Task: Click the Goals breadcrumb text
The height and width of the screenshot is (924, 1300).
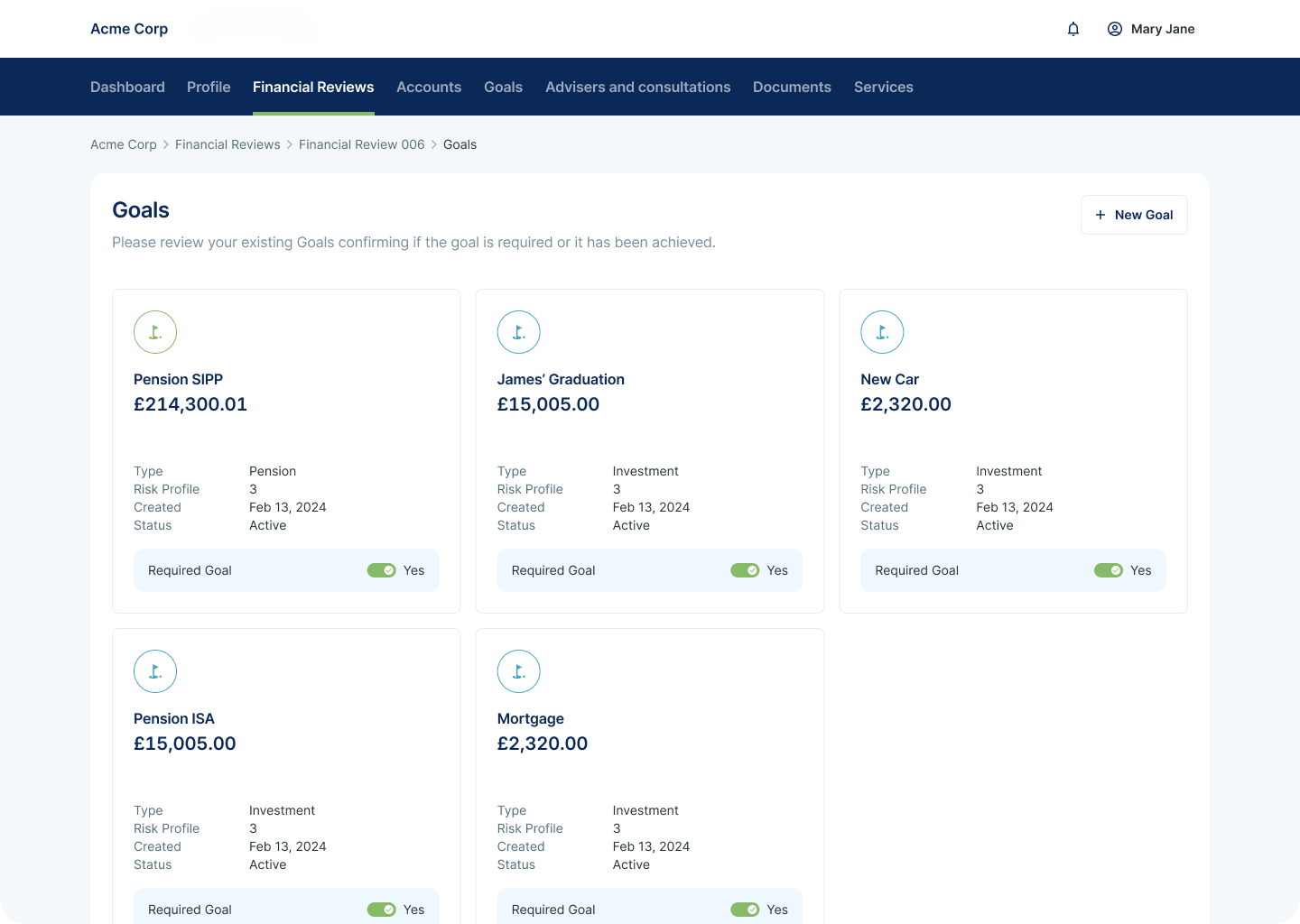Action: 460,144
